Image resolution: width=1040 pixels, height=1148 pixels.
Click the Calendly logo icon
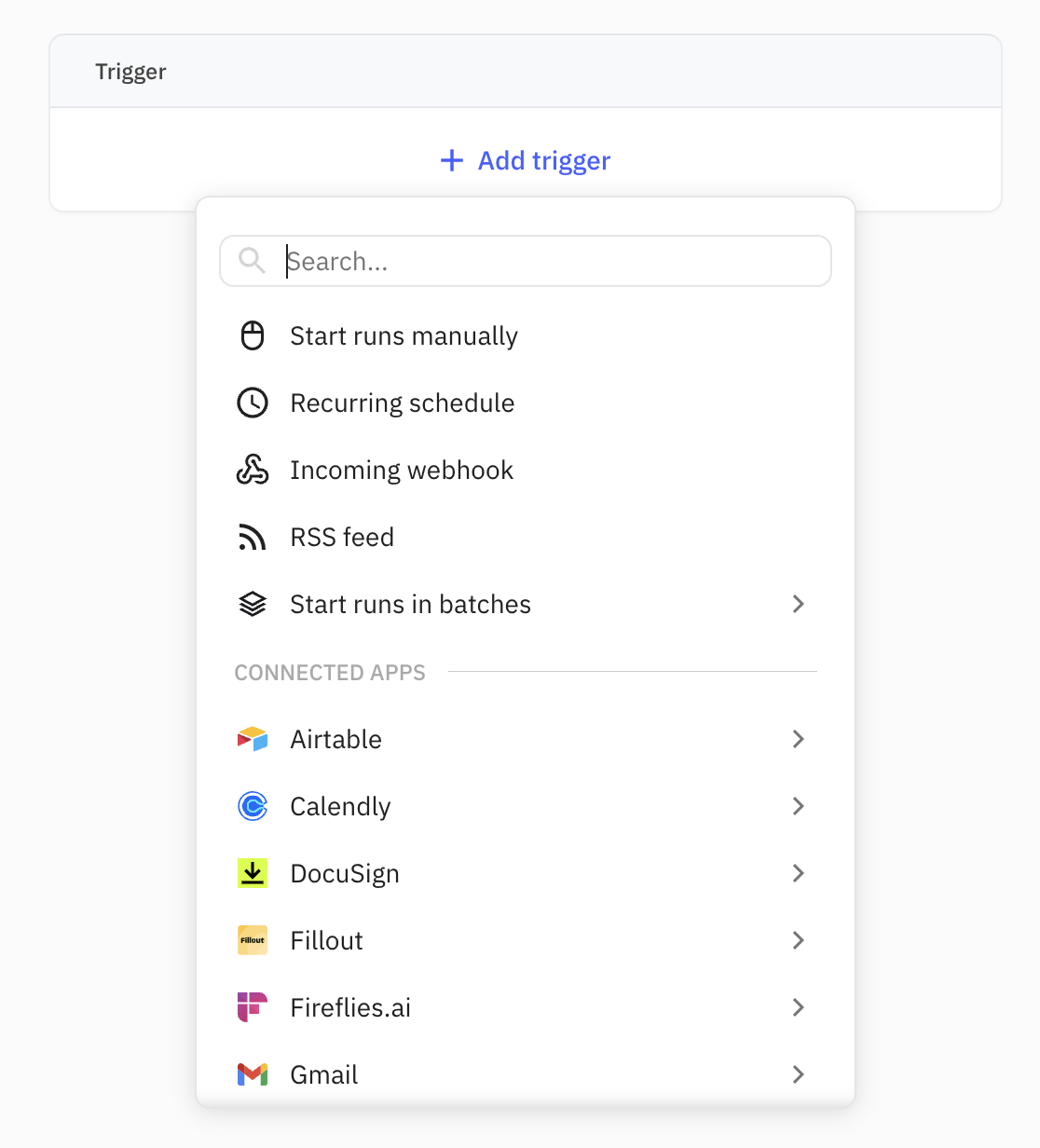253,806
